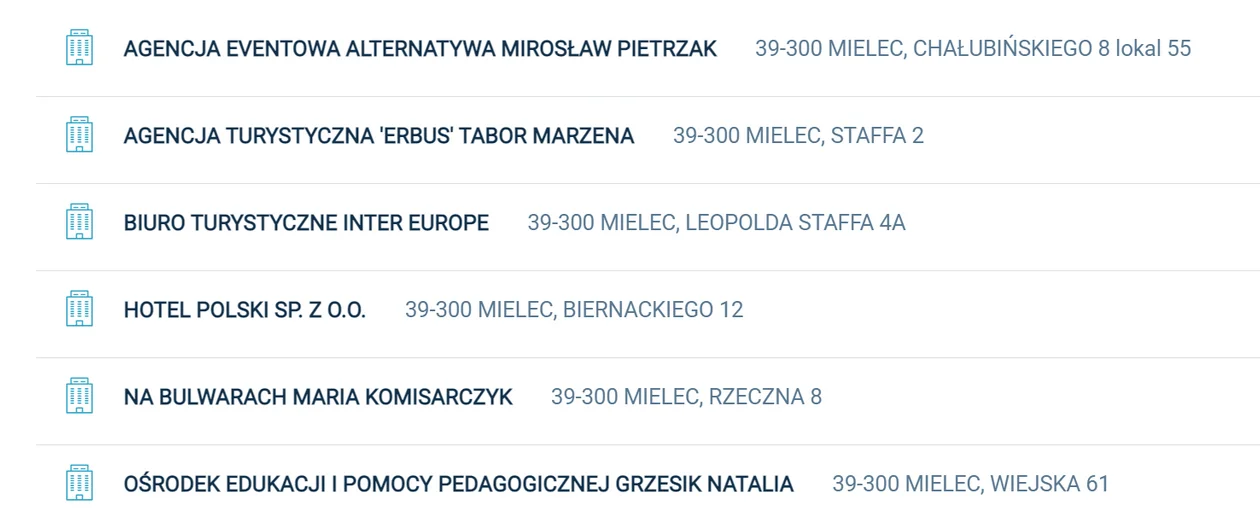This screenshot has width=1260, height=528.
Task: Click the Chałubińskiego 8 lokal 55 address
Action: pos(973,48)
